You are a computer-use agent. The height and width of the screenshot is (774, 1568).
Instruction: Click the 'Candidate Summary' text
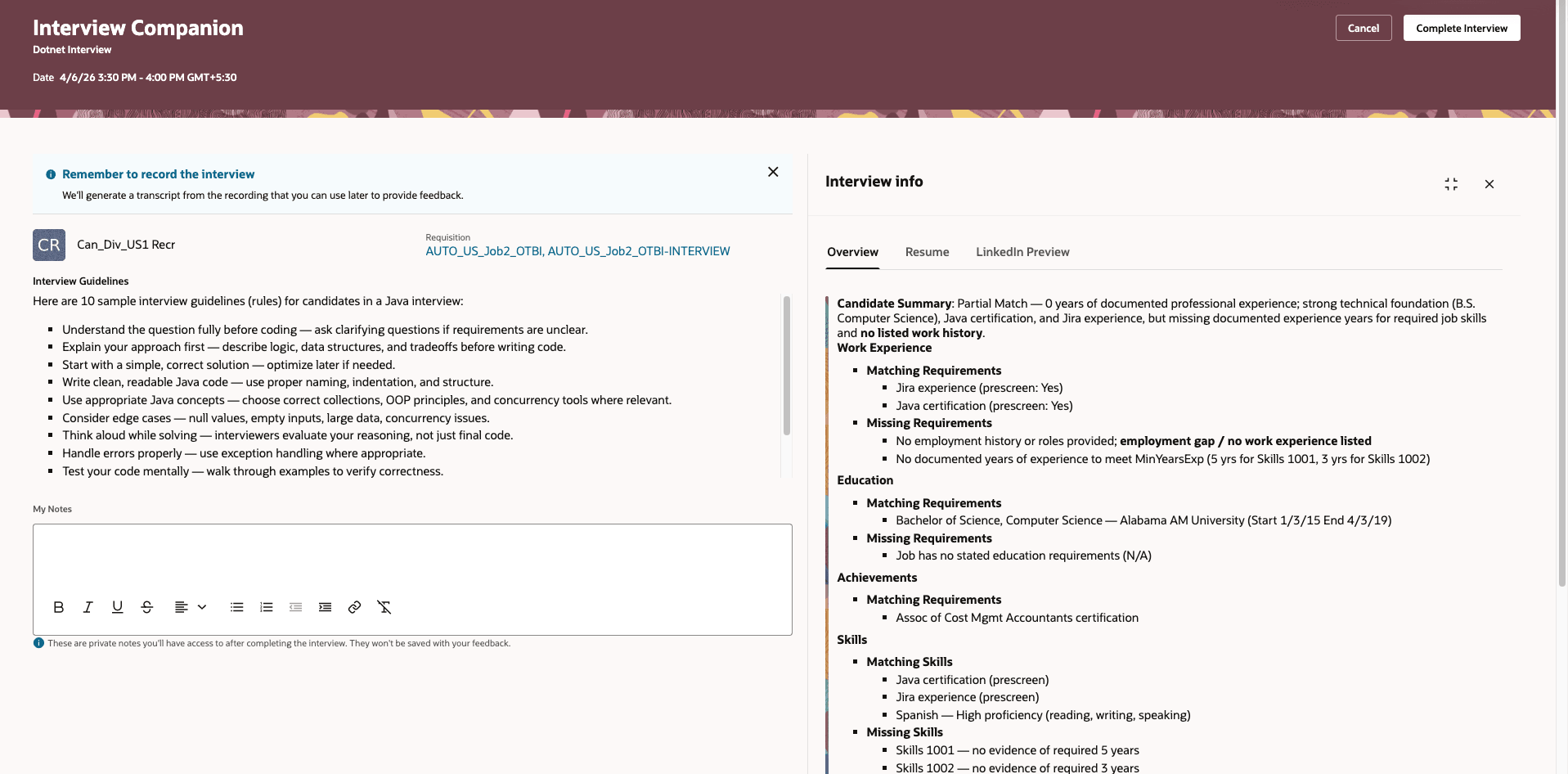click(x=894, y=304)
